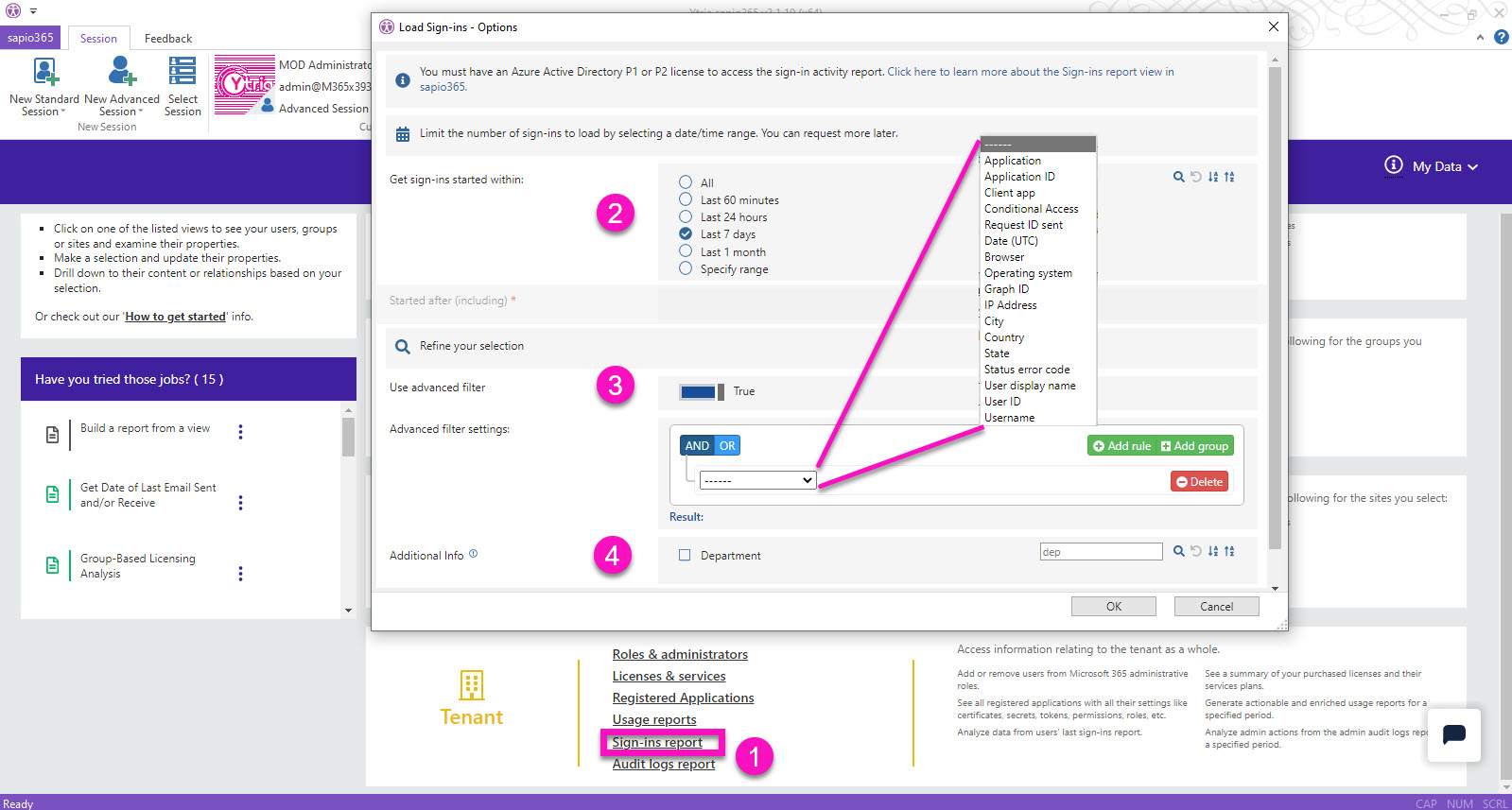Image resolution: width=1512 pixels, height=810 pixels.
Task: Open the filter rule field dropdown
Action: tap(757, 480)
